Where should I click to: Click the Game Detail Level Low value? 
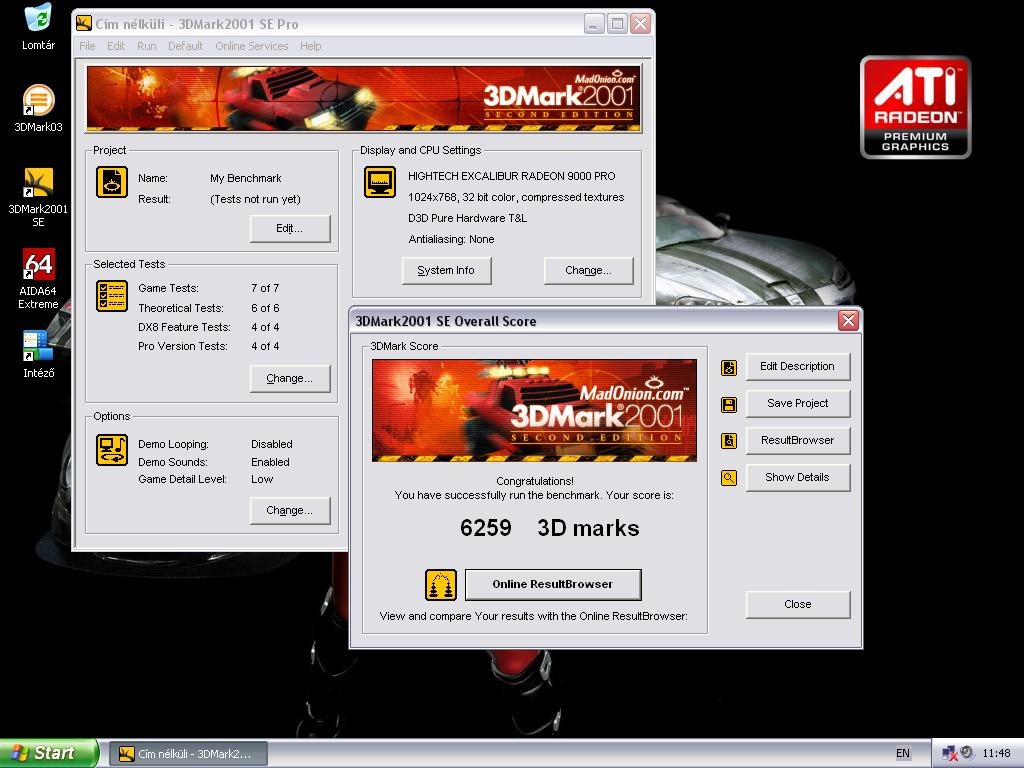tap(262, 479)
